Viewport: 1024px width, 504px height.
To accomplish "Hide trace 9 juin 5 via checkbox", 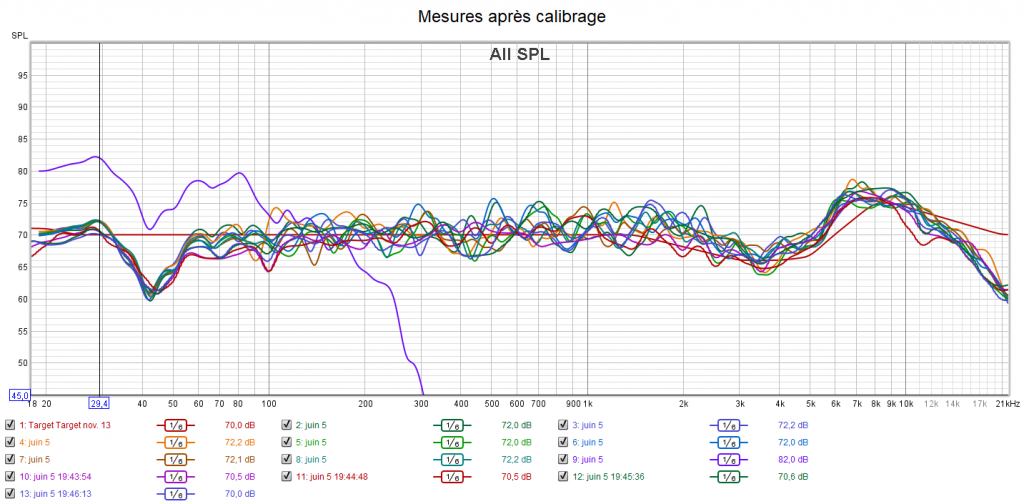I will [x=563, y=459].
